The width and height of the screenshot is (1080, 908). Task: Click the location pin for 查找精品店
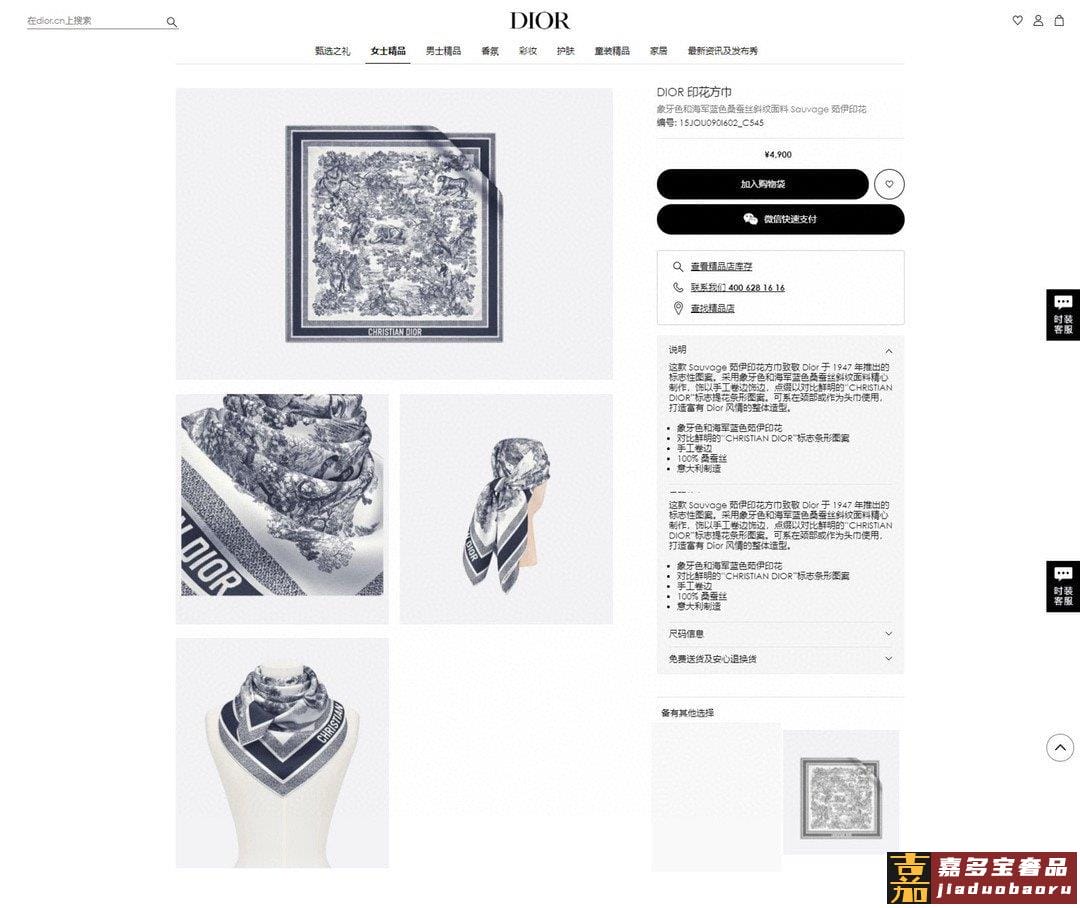click(x=678, y=308)
